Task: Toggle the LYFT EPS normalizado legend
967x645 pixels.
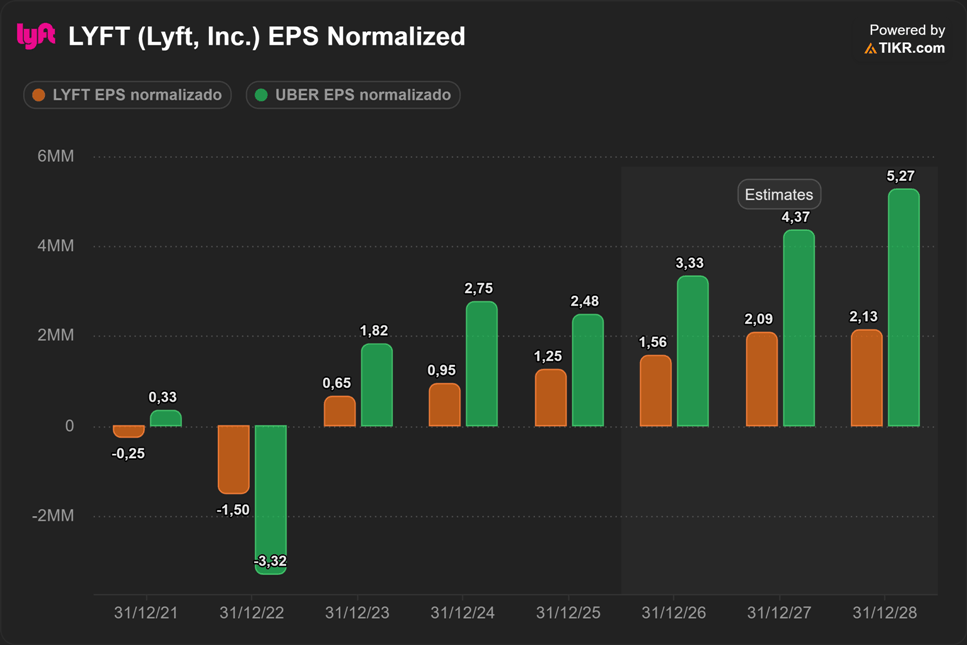Action: click(127, 95)
